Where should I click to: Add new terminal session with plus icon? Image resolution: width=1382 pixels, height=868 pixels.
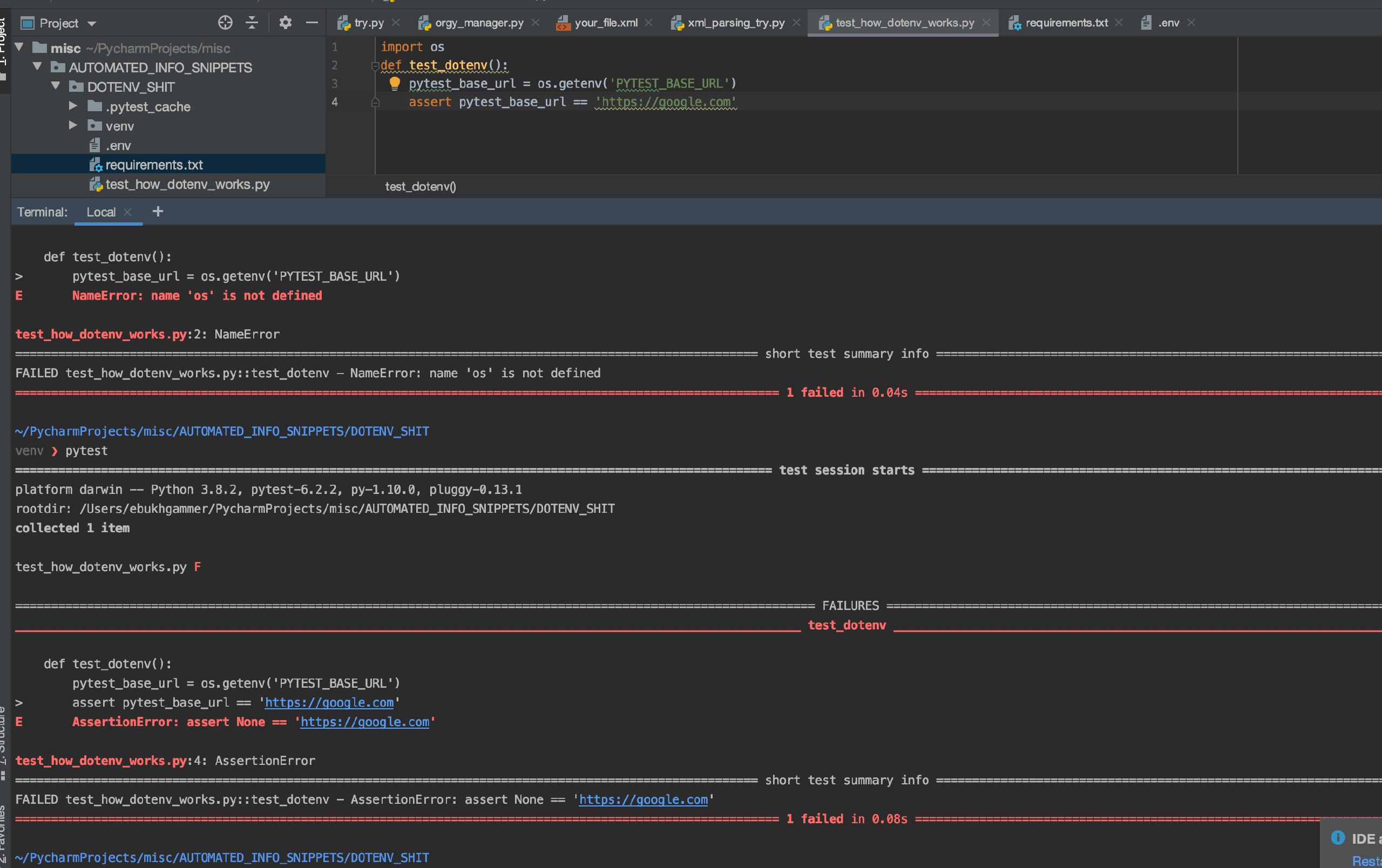(158, 212)
